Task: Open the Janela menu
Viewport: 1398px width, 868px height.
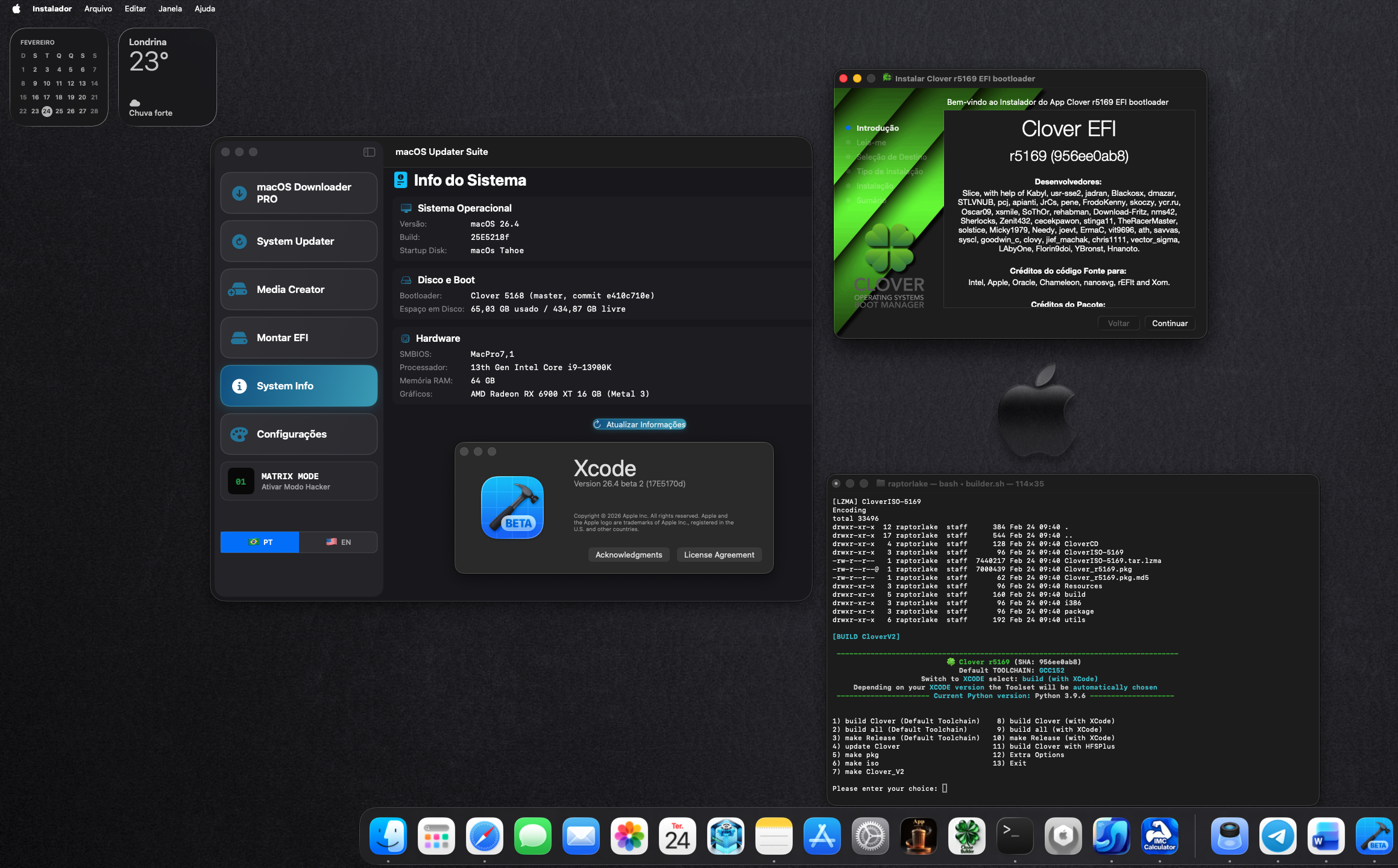Action: (170, 8)
